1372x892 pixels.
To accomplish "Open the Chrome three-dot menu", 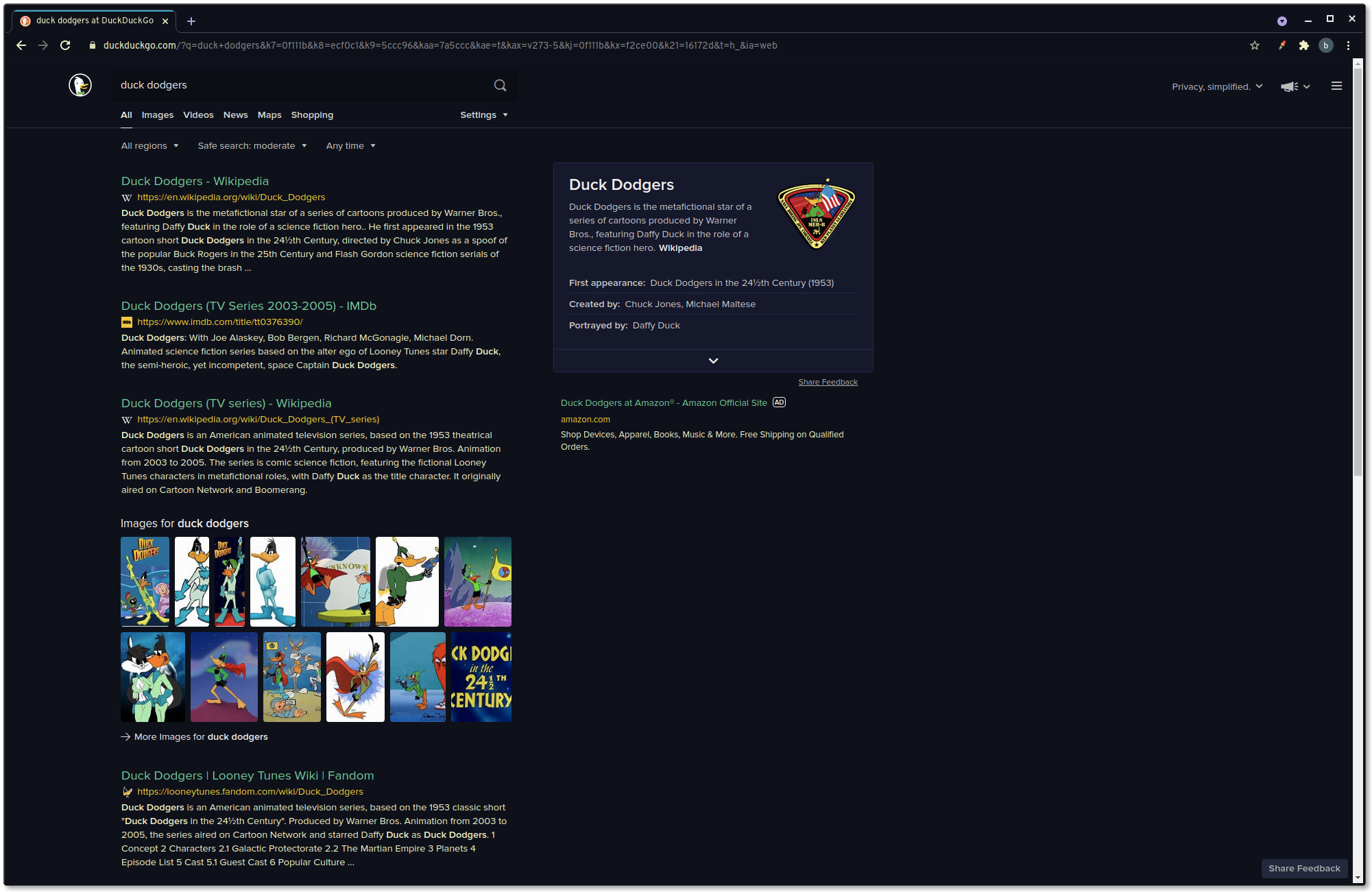I will point(1348,45).
